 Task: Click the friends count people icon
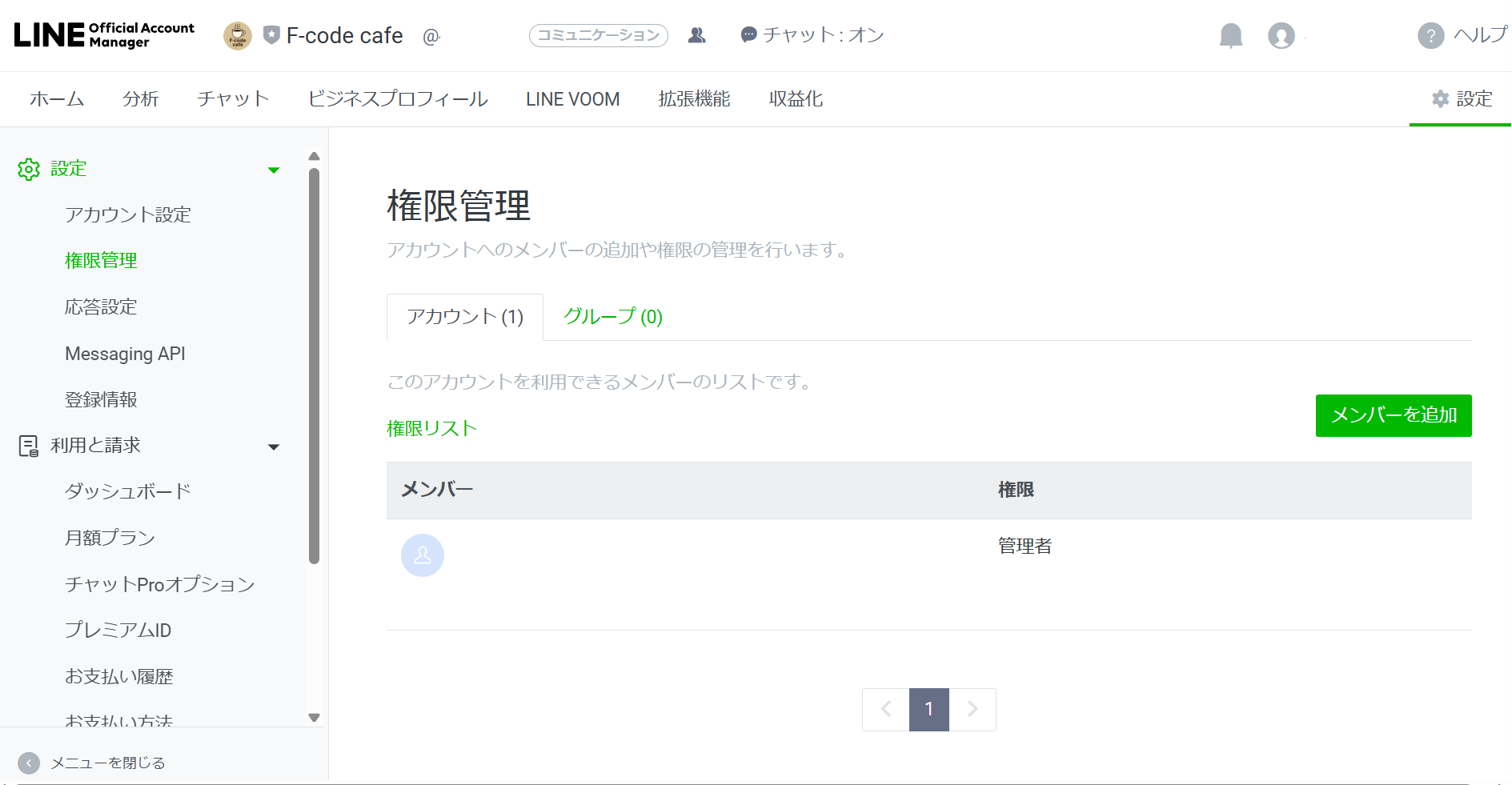[x=696, y=35]
